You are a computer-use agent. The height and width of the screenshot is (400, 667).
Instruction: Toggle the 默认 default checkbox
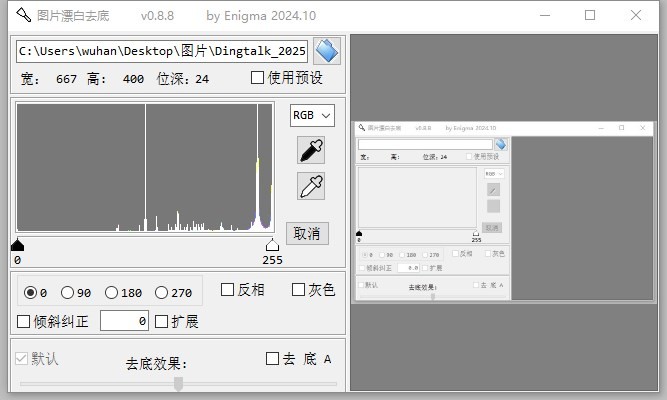(21, 359)
